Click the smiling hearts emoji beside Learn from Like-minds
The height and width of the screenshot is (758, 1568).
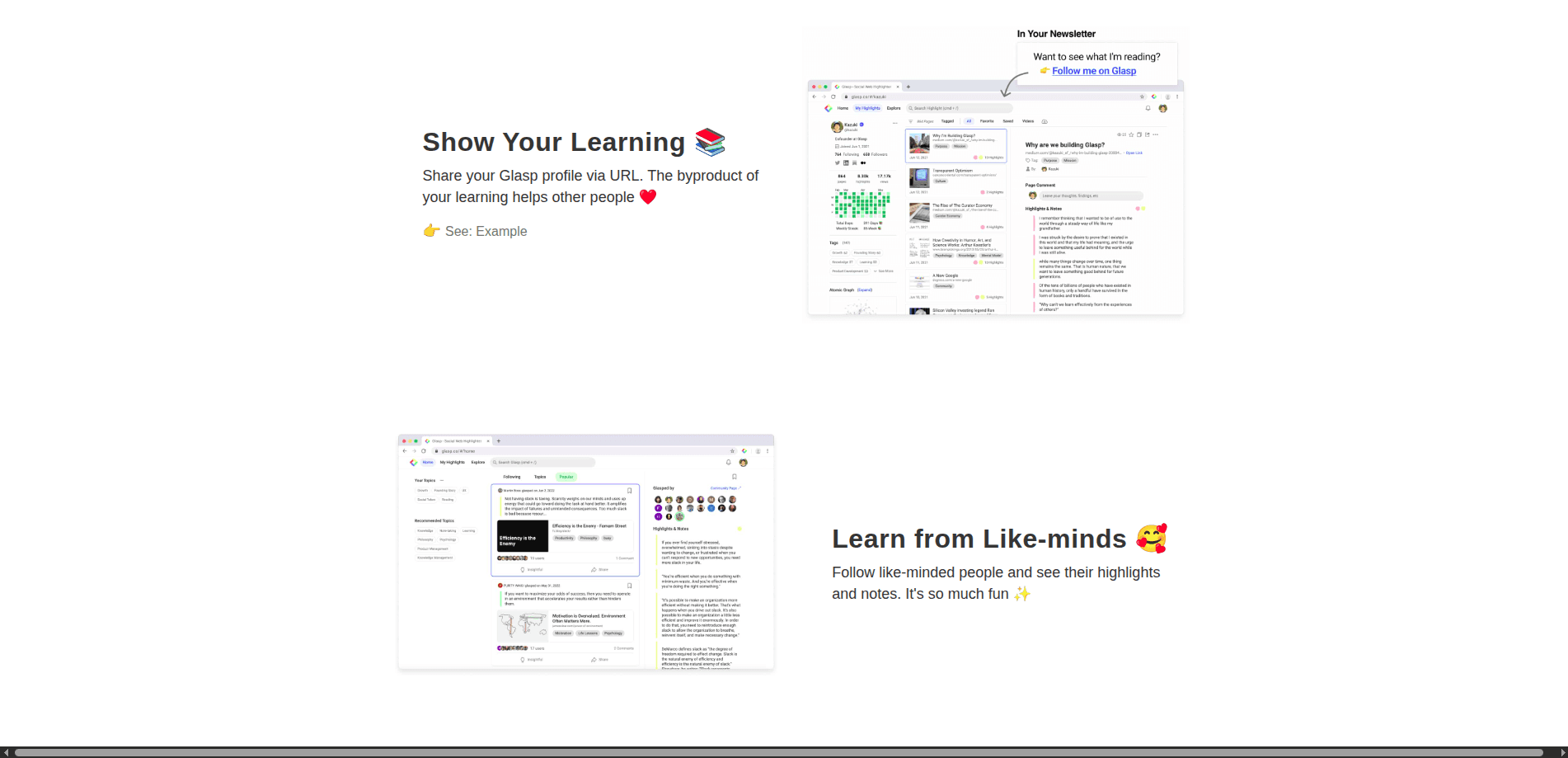[x=1152, y=539]
